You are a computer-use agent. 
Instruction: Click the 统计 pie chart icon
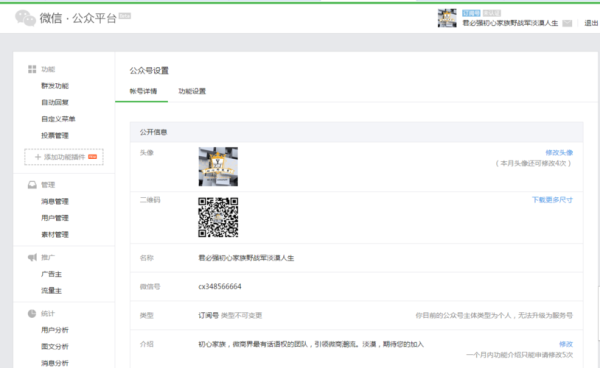point(32,314)
